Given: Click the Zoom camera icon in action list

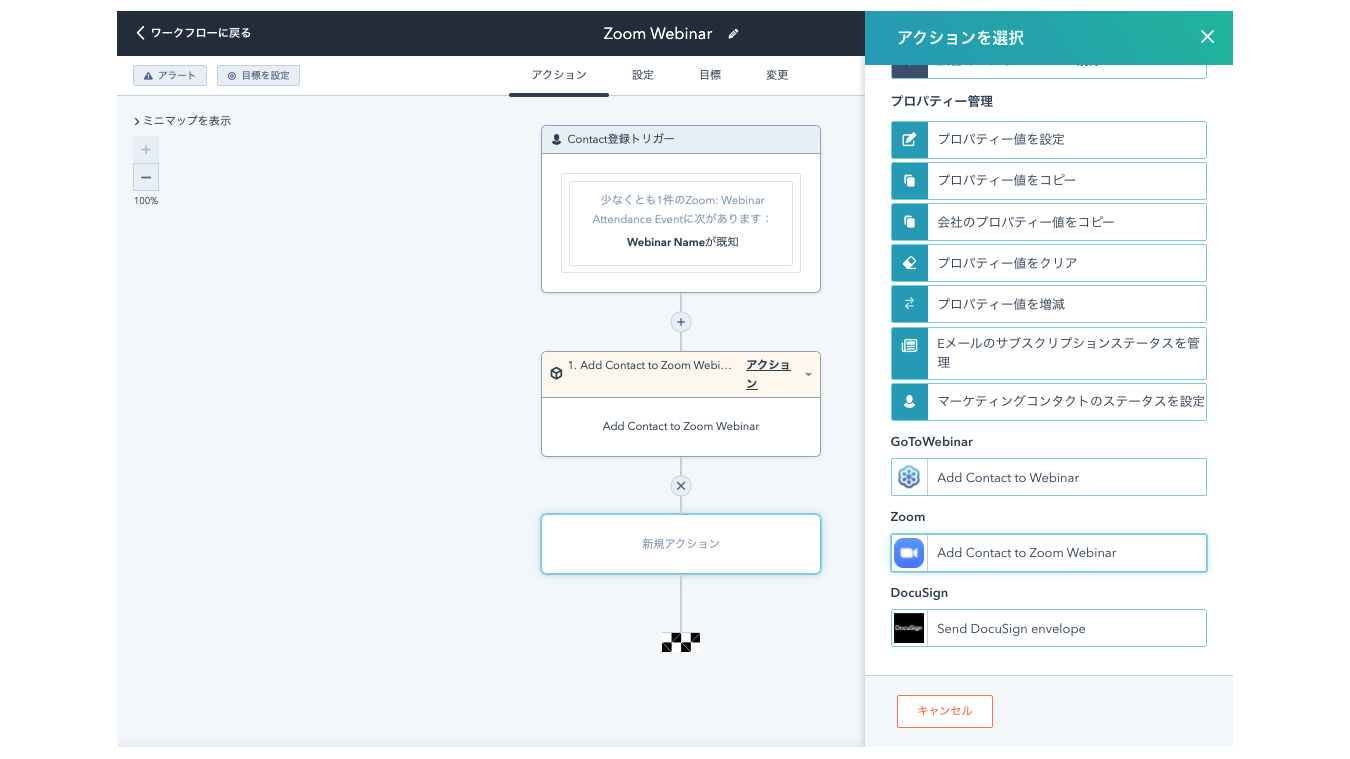Looking at the screenshot, I should click(908, 553).
